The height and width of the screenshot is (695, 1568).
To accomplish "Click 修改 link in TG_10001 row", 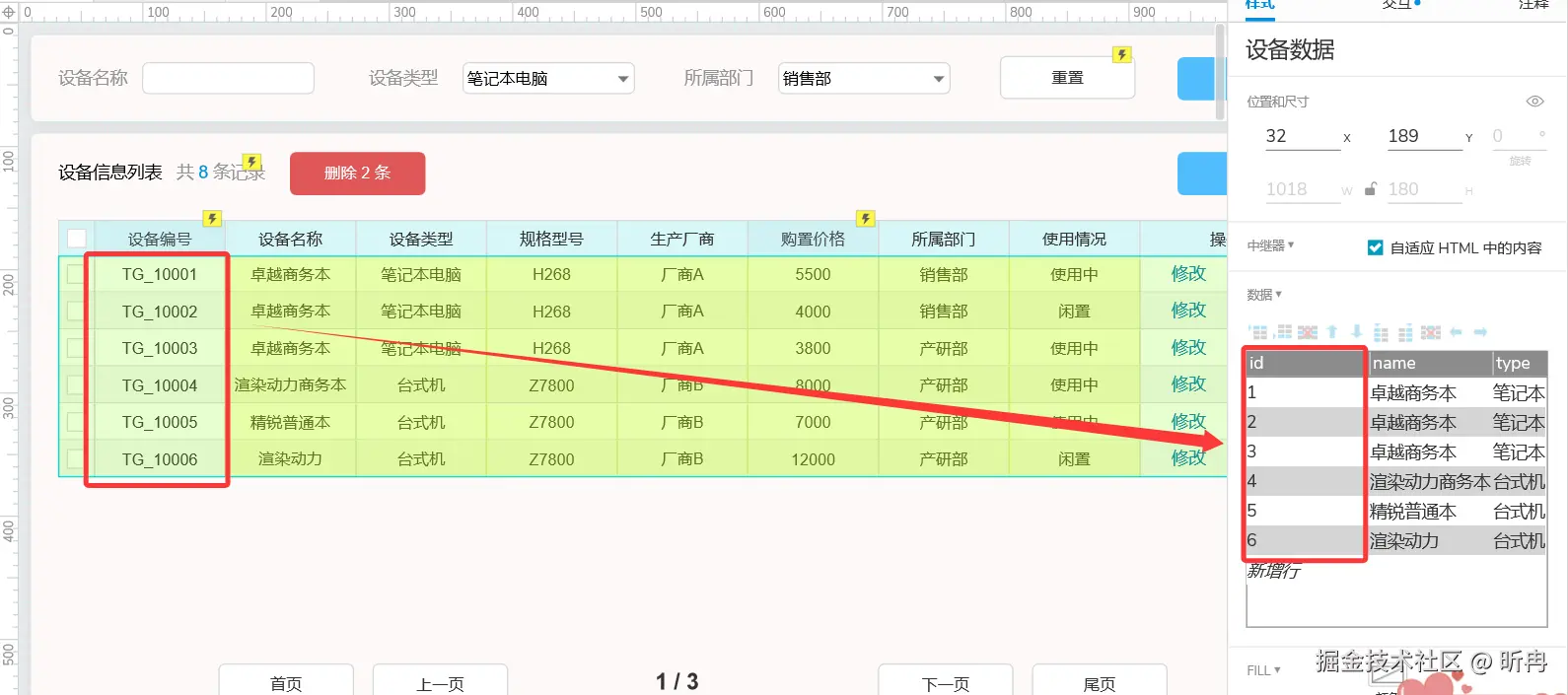I will click(1188, 274).
